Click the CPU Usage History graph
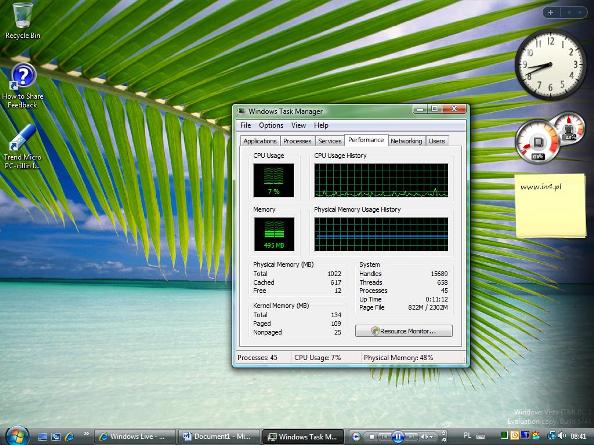 (x=381, y=180)
